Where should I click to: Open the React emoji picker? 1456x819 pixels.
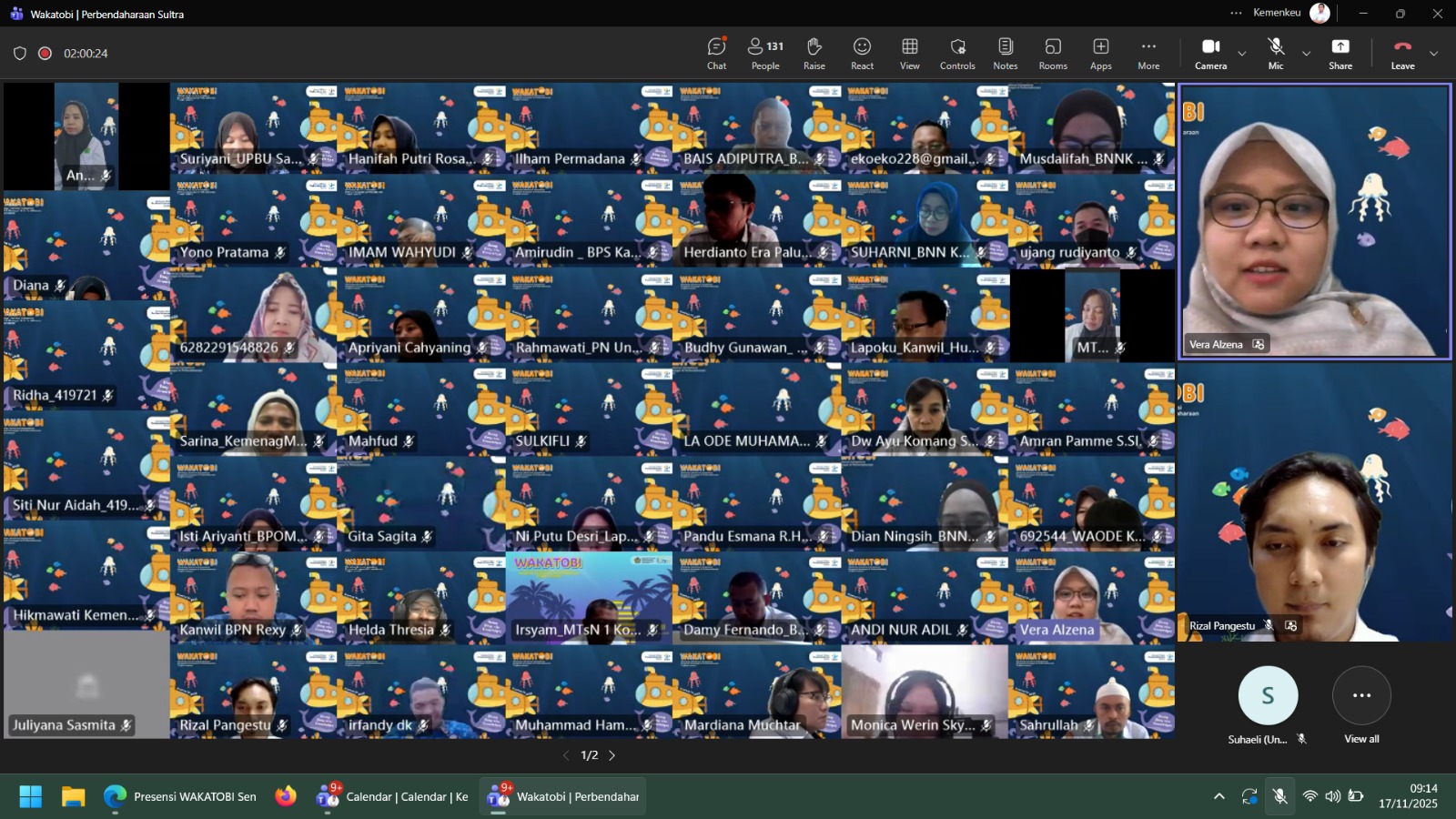pos(862,53)
